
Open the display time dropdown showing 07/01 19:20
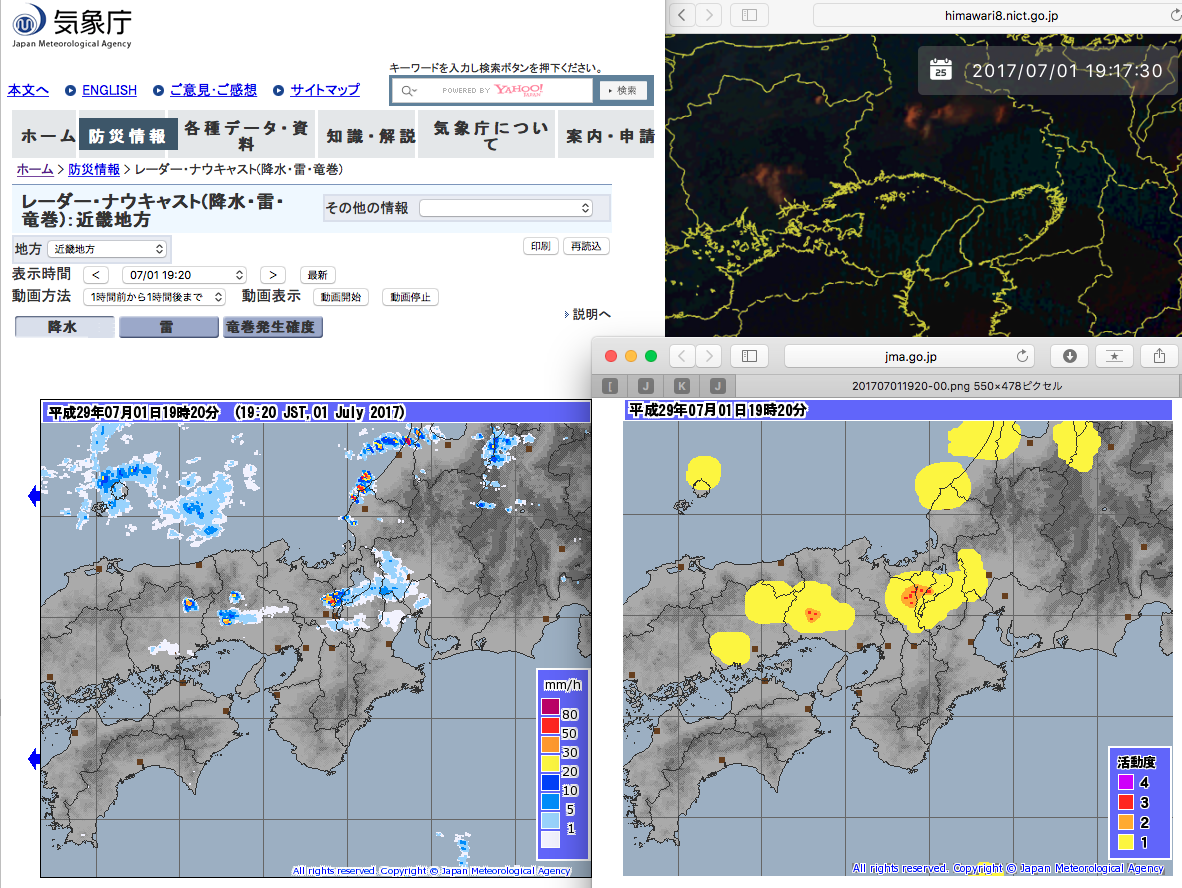[184, 275]
